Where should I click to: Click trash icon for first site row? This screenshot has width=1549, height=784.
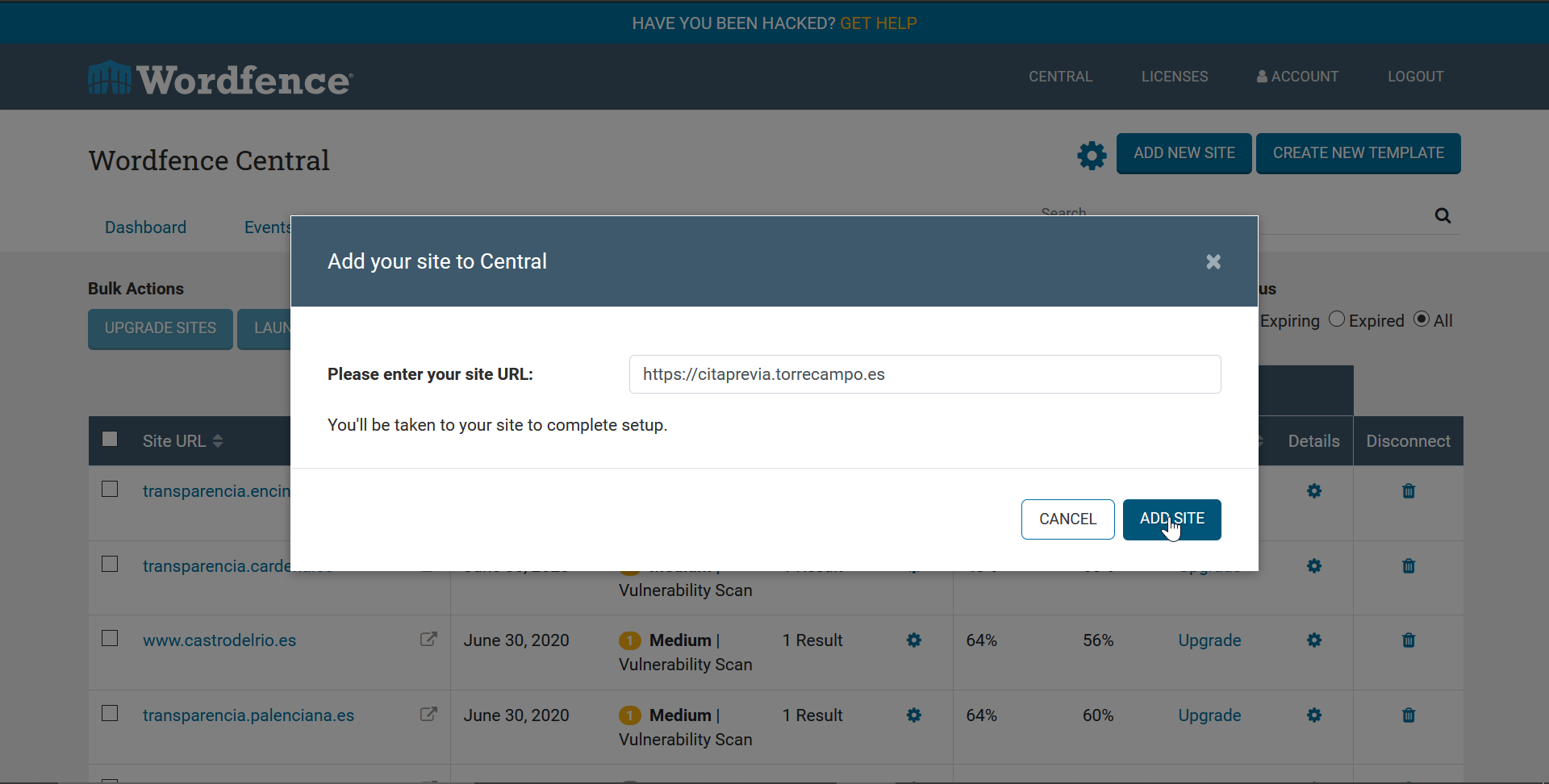[1408, 491]
